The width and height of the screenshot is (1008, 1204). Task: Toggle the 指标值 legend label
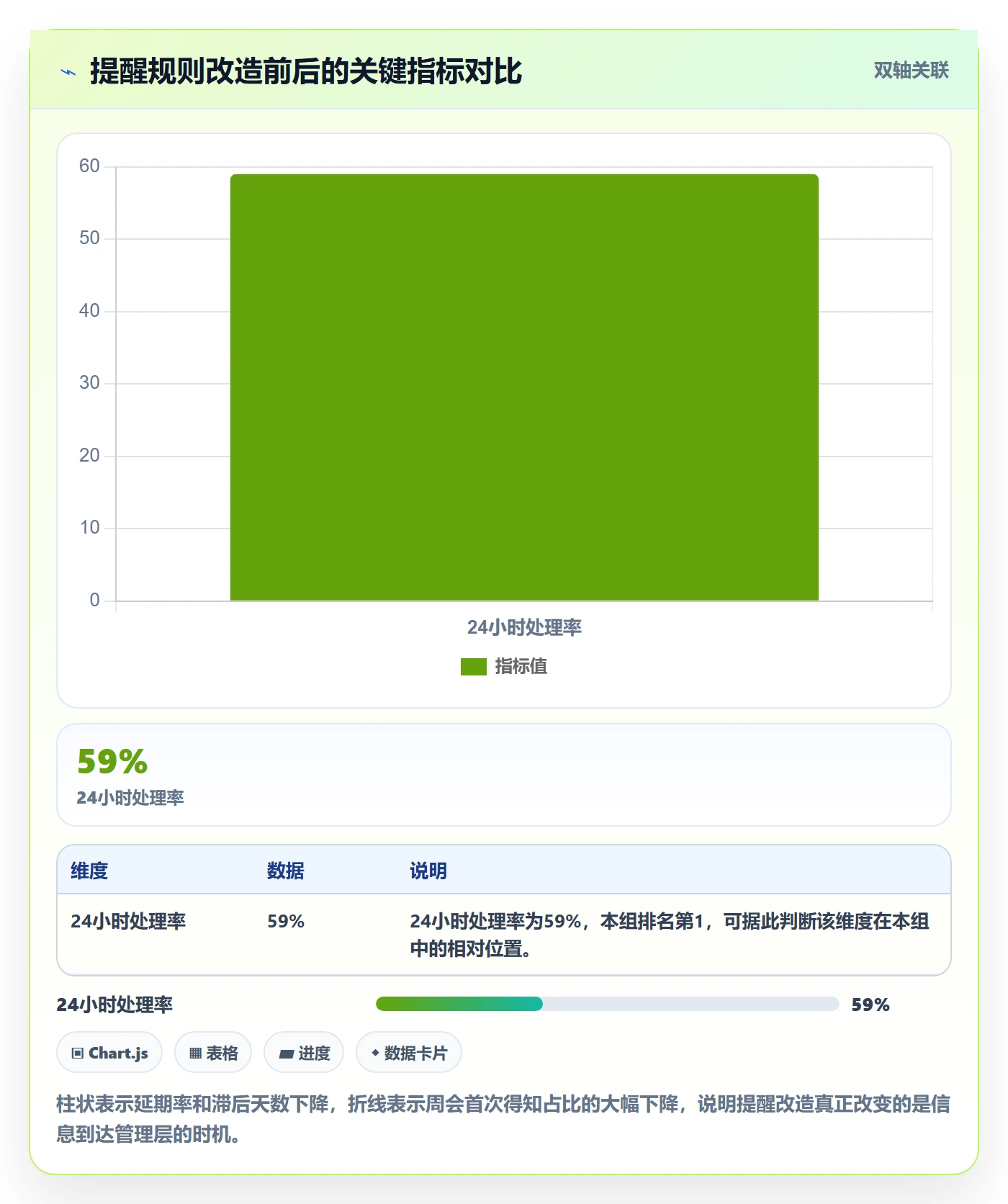click(x=521, y=667)
